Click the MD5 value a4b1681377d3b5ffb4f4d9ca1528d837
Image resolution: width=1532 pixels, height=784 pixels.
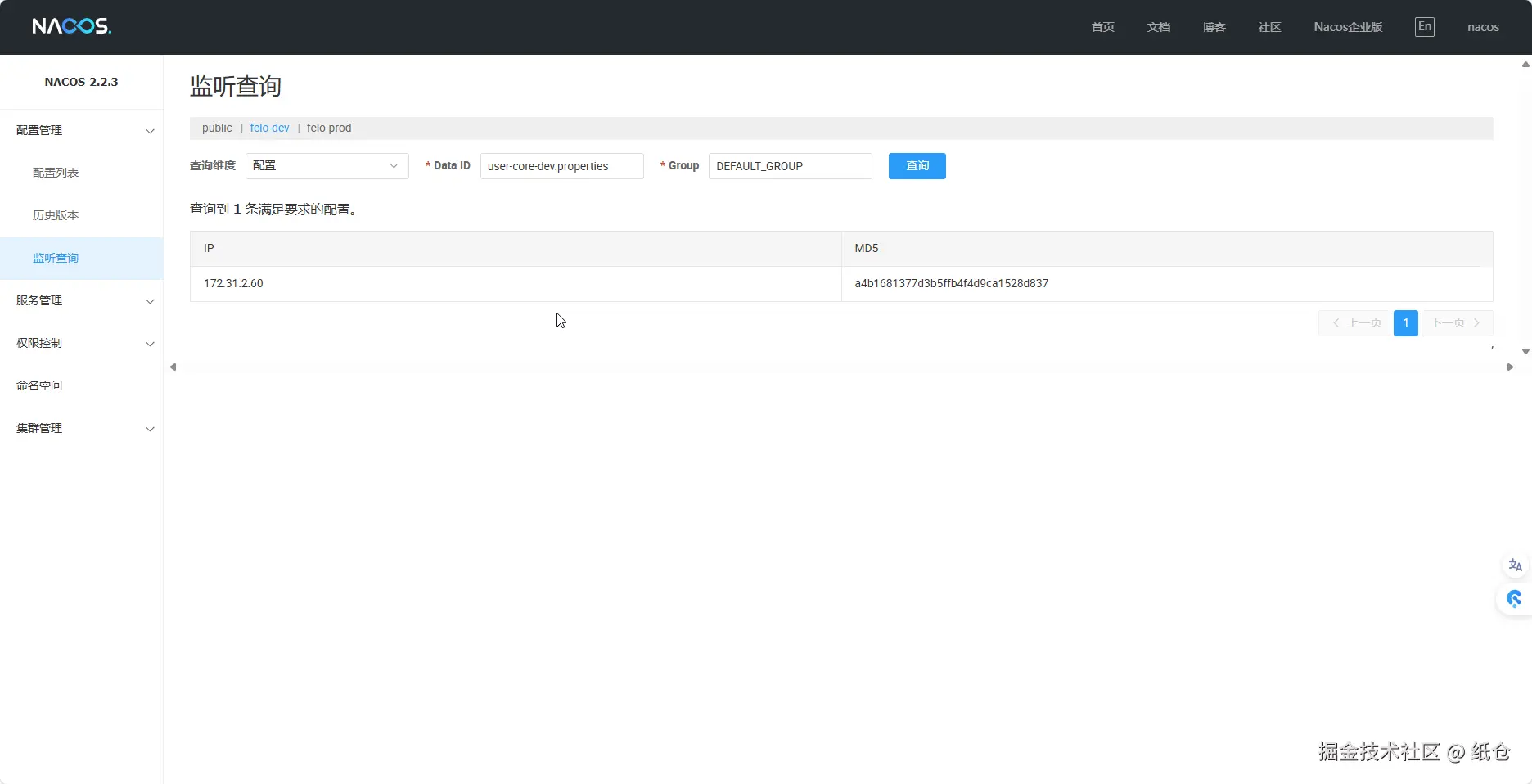[951, 284]
